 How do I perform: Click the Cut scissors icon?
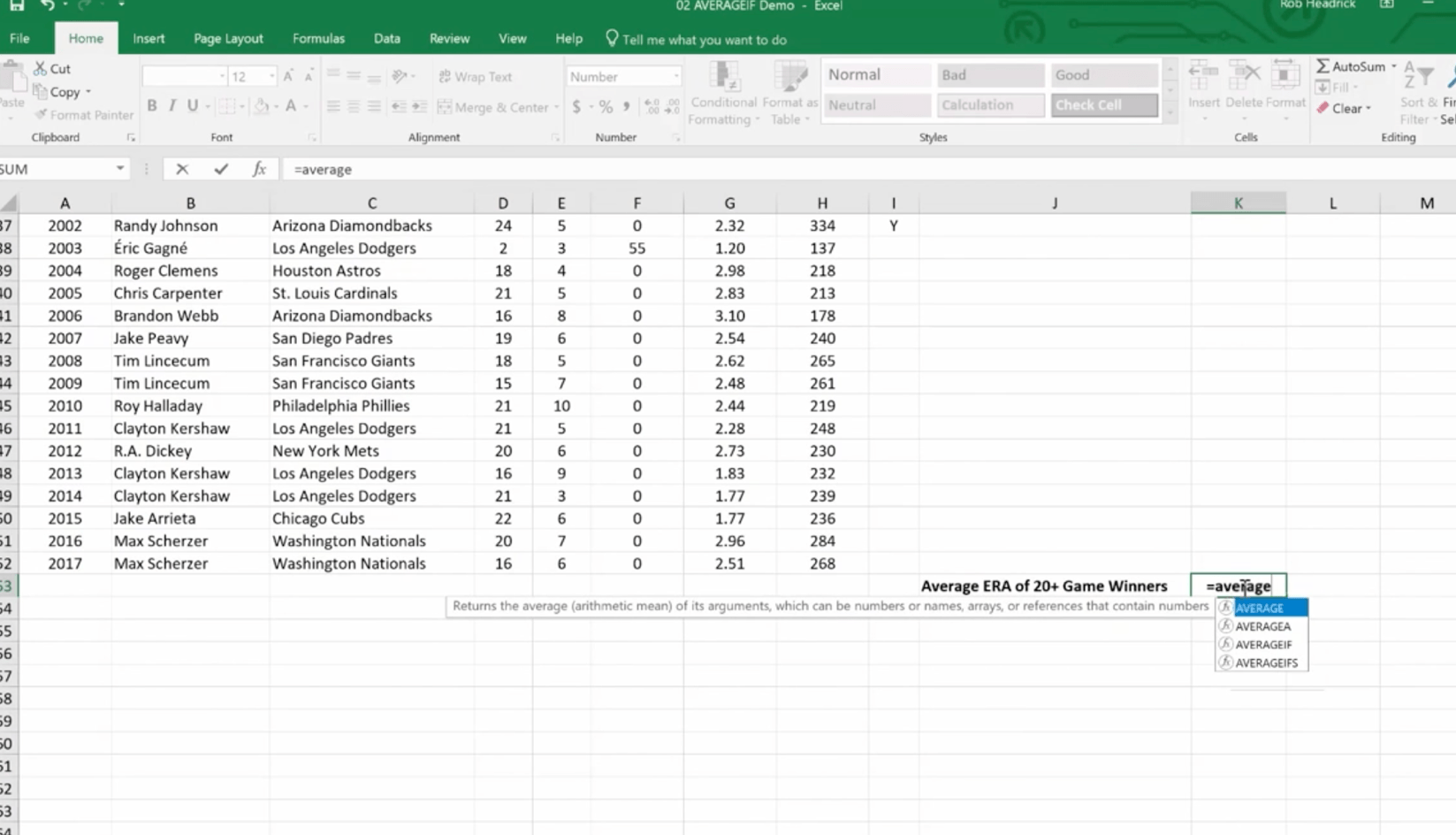(41, 68)
